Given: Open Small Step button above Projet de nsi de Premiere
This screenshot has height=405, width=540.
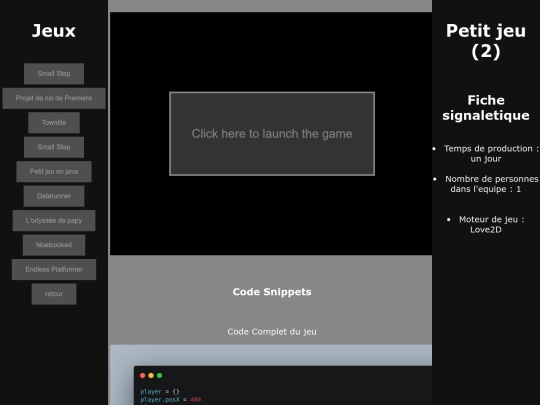Looking at the screenshot, I should [54, 74].
